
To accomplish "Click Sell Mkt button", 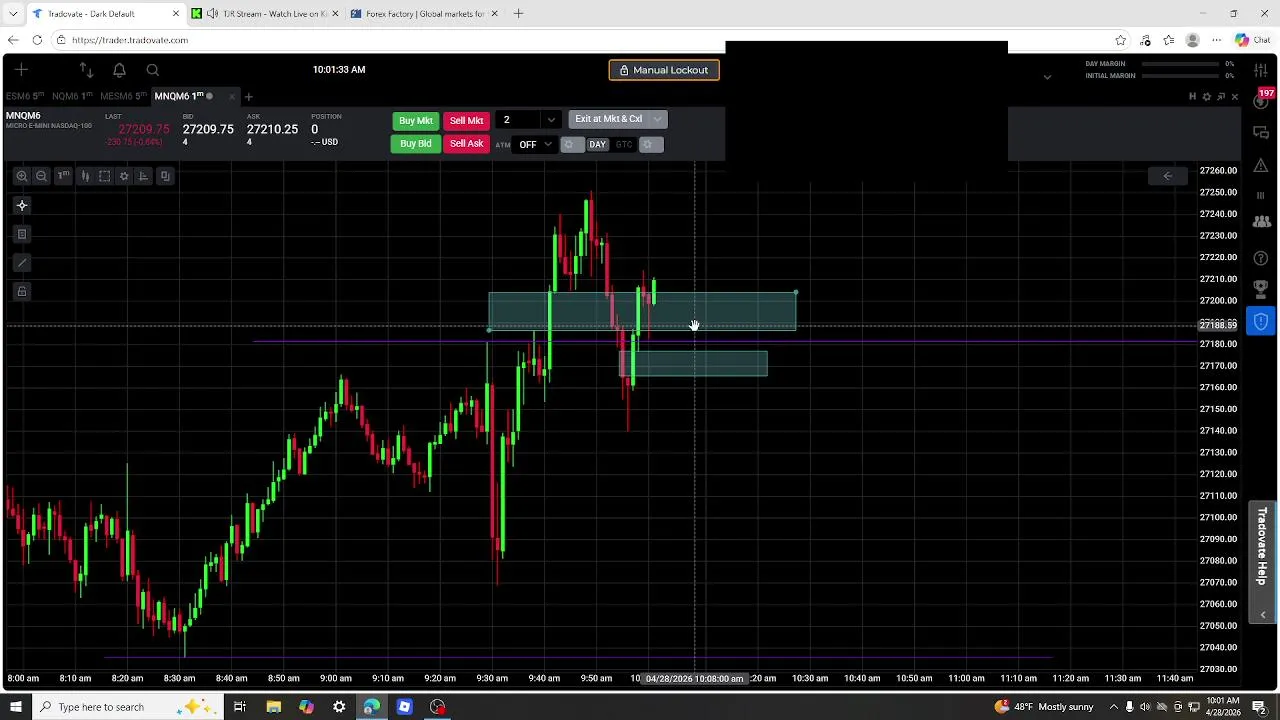I will (x=466, y=121).
